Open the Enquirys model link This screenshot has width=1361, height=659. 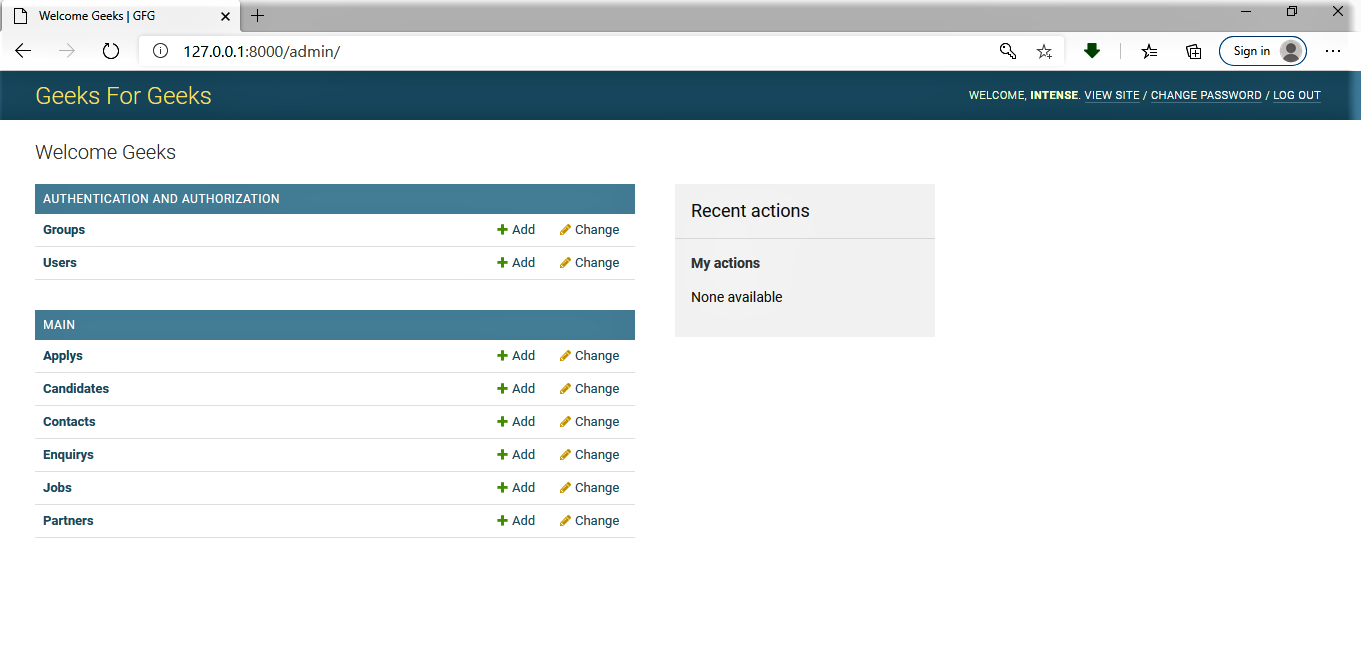click(x=68, y=455)
